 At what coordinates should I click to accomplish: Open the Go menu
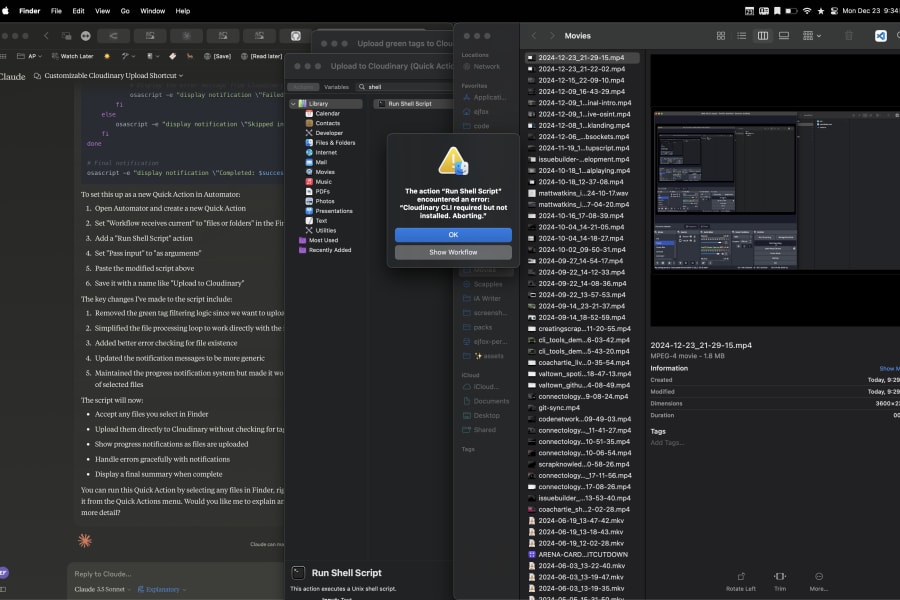(125, 11)
